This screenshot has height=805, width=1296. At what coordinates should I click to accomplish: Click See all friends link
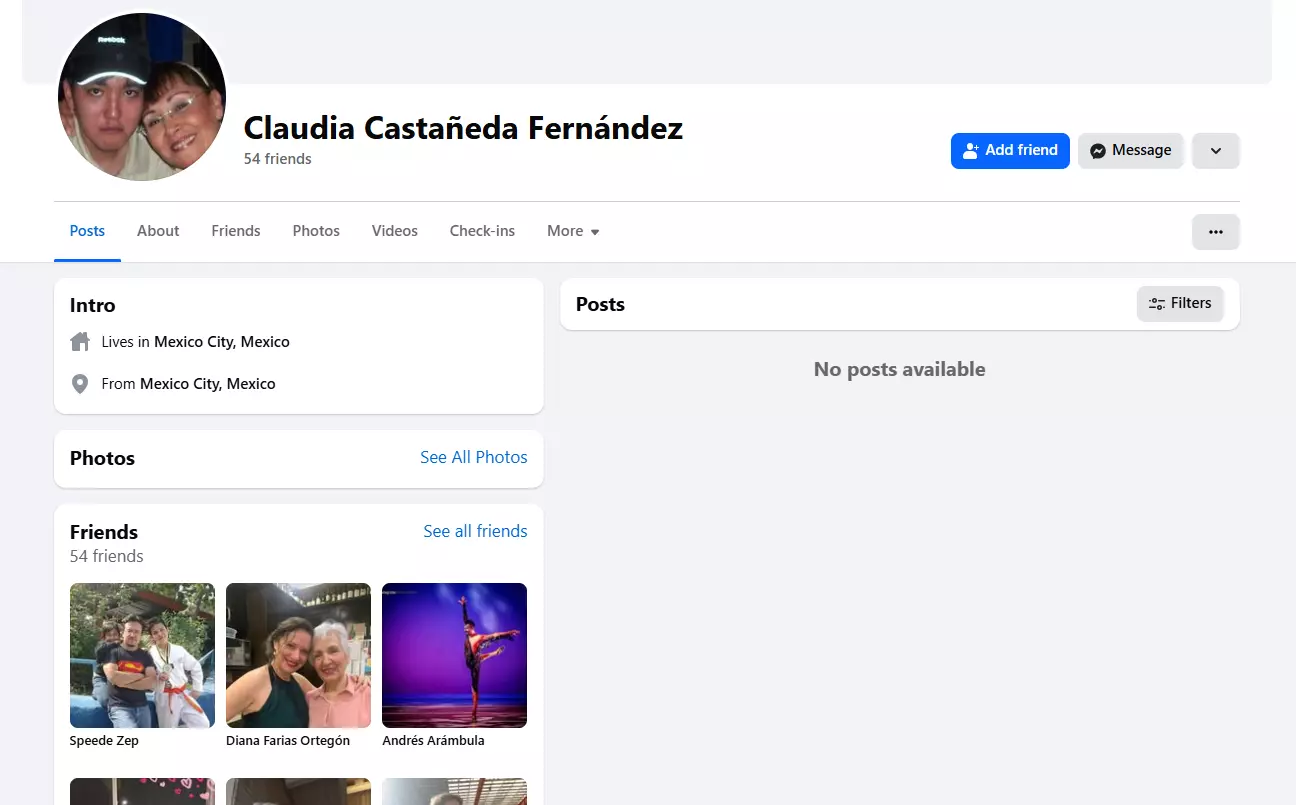click(x=475, y=531)
